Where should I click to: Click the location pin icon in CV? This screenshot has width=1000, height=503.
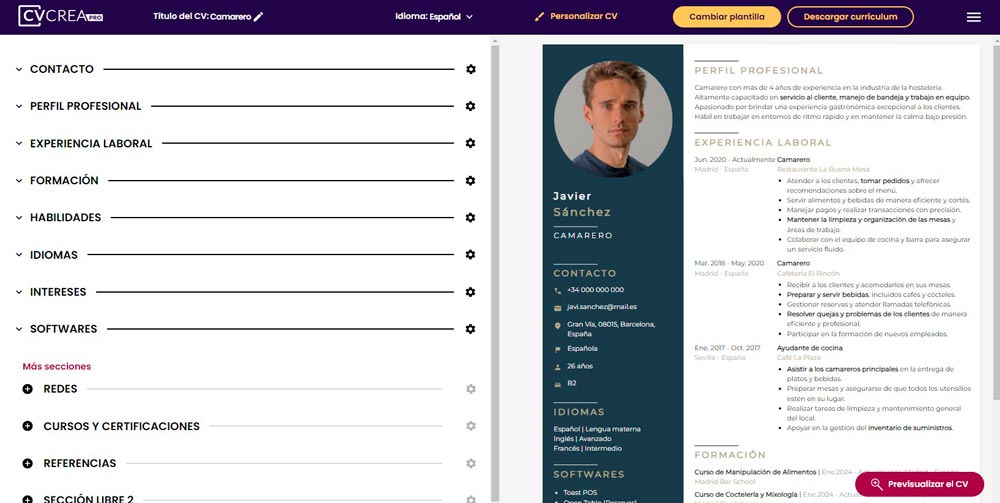[558, 325]
